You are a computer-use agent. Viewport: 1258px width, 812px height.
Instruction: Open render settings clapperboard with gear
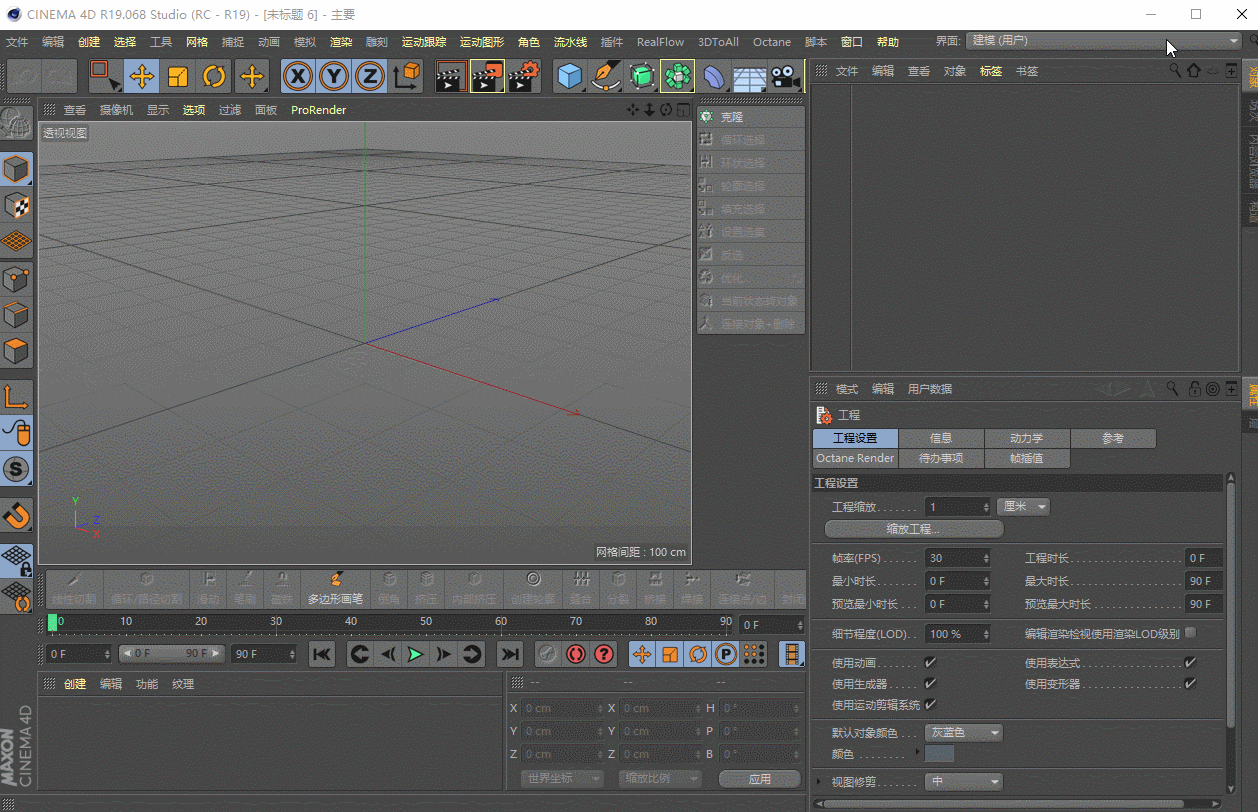[524, 76]
